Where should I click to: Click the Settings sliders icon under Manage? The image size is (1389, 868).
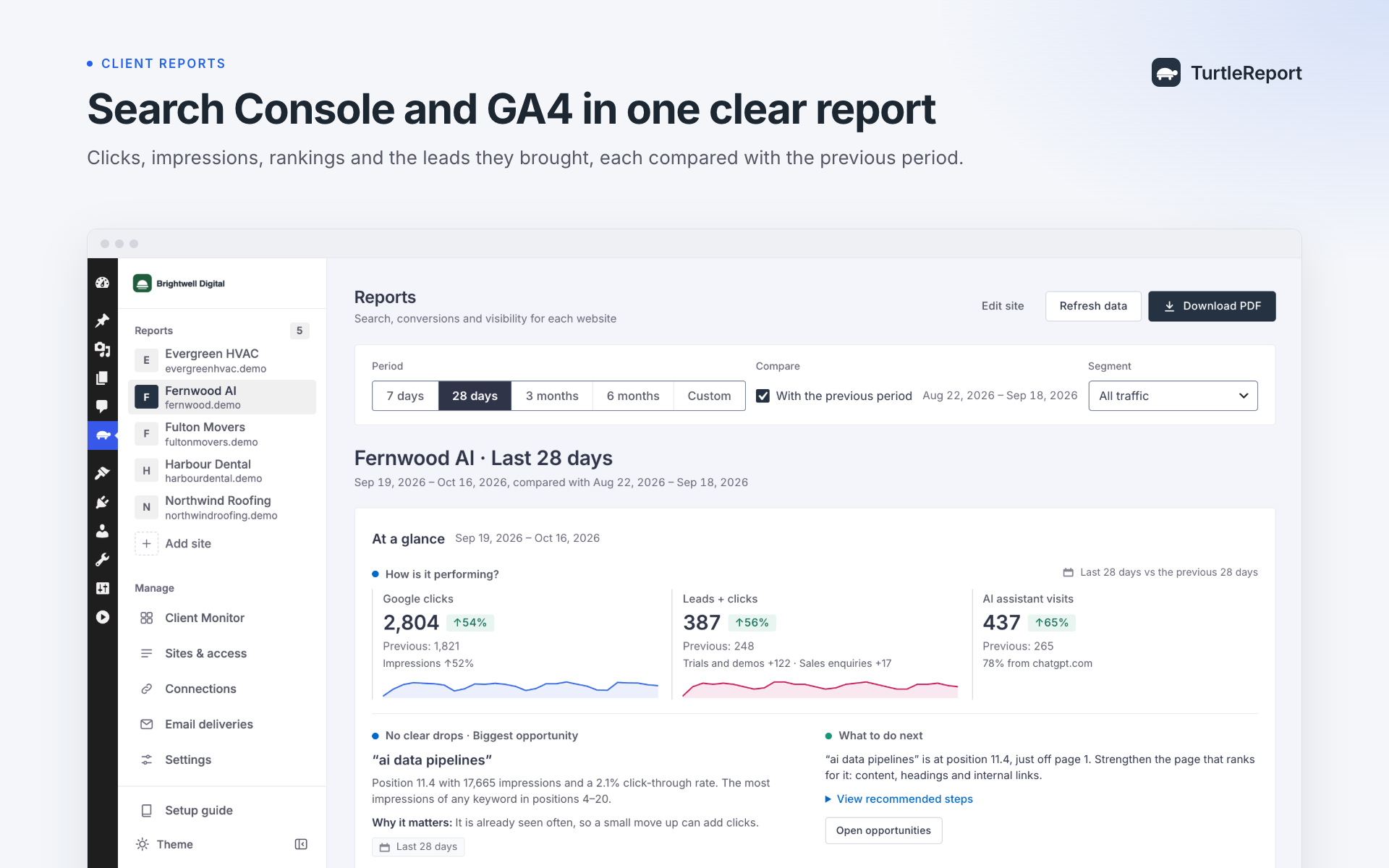coord(146,759)
